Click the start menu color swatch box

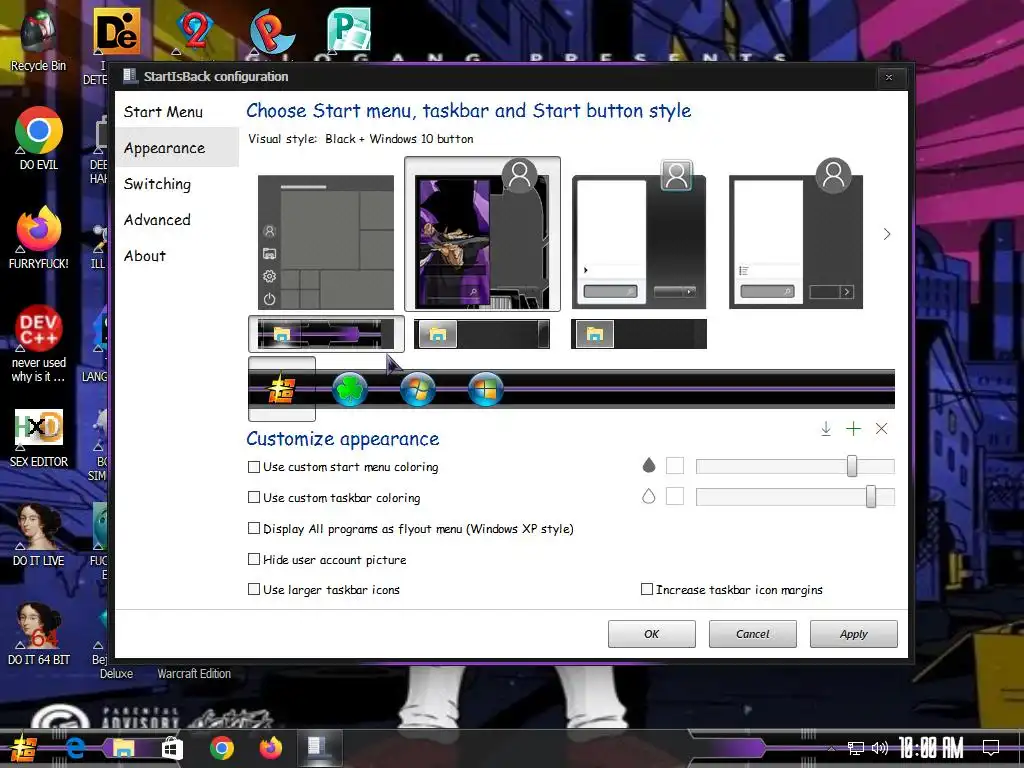[675, 466]
